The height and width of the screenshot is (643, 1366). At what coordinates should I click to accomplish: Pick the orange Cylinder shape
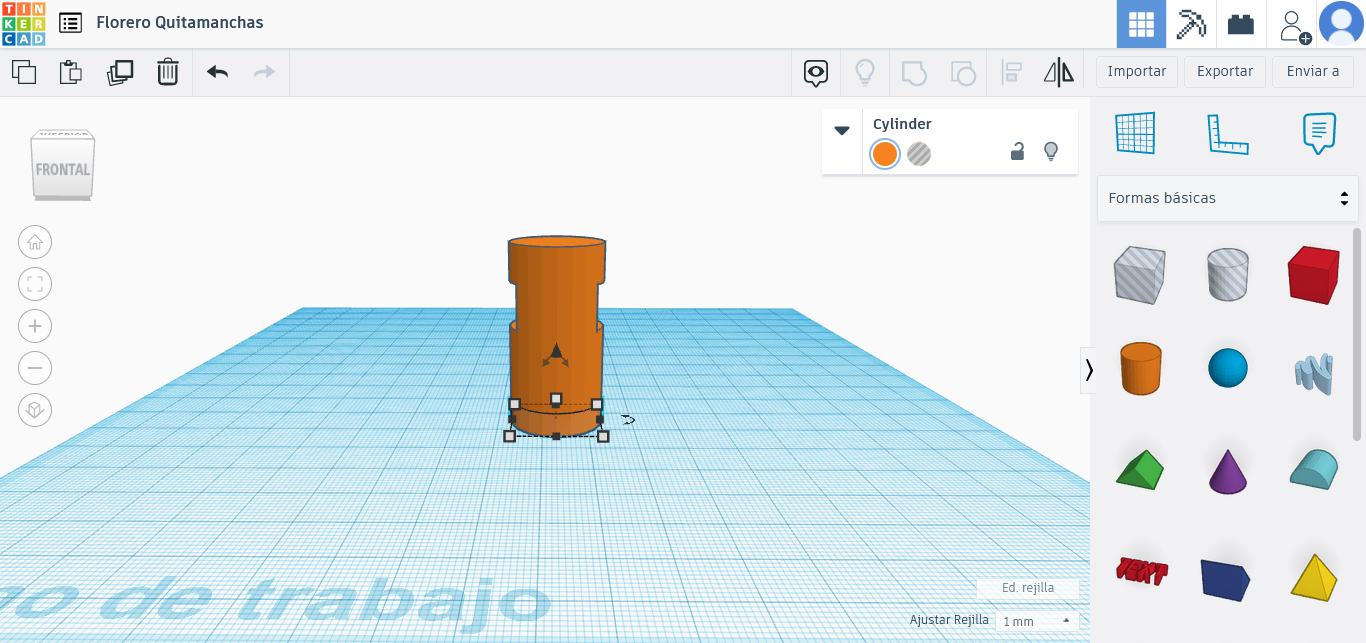point(1140,368)
